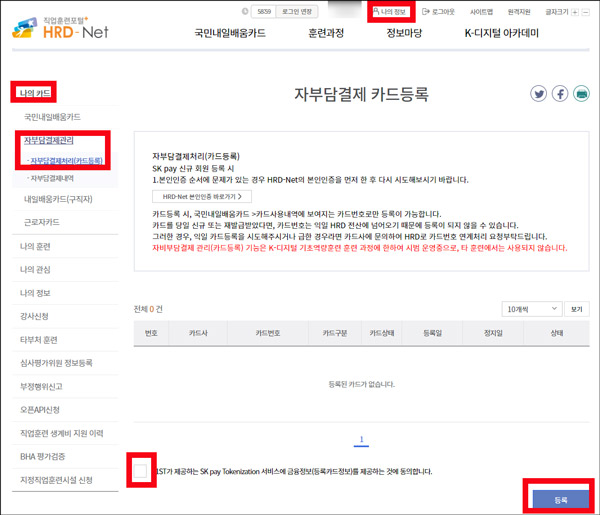Click the 등록 register button
The image size is (600, 515).
point(561,499)
